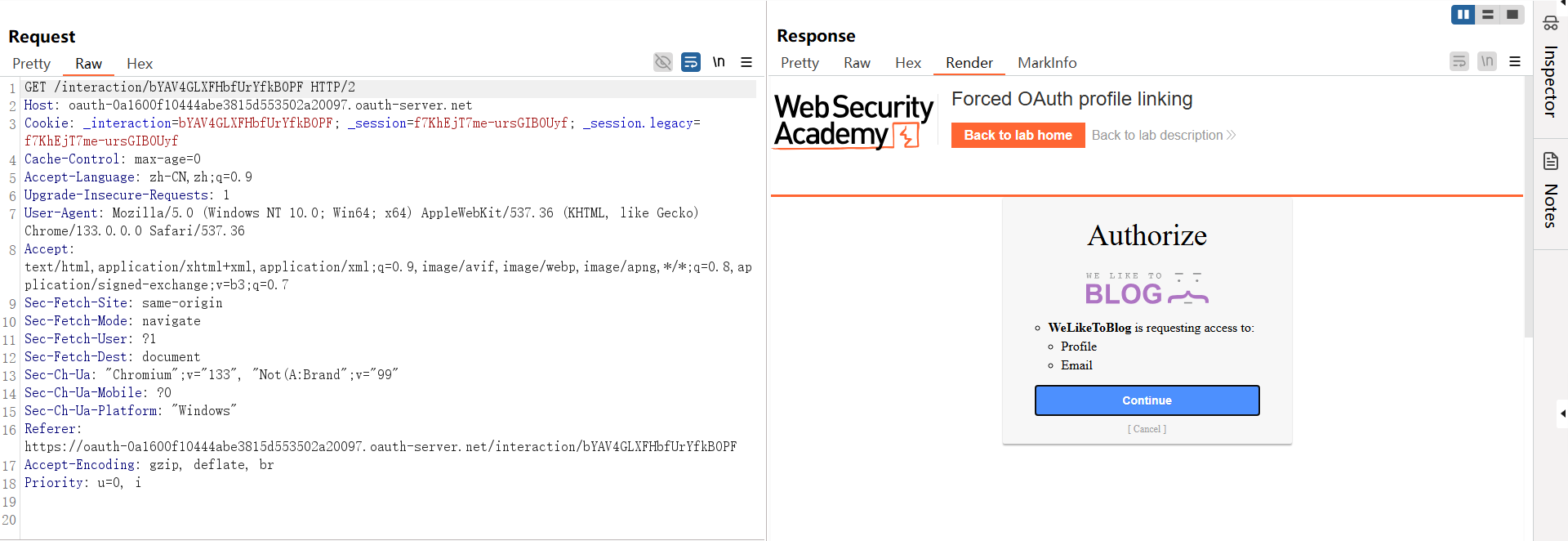Toggle the \n newline display in Request panel

coord(719,62)
